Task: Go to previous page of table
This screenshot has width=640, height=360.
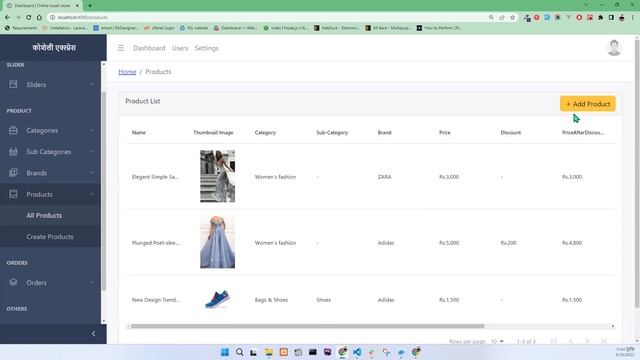Action: (571, 341)
